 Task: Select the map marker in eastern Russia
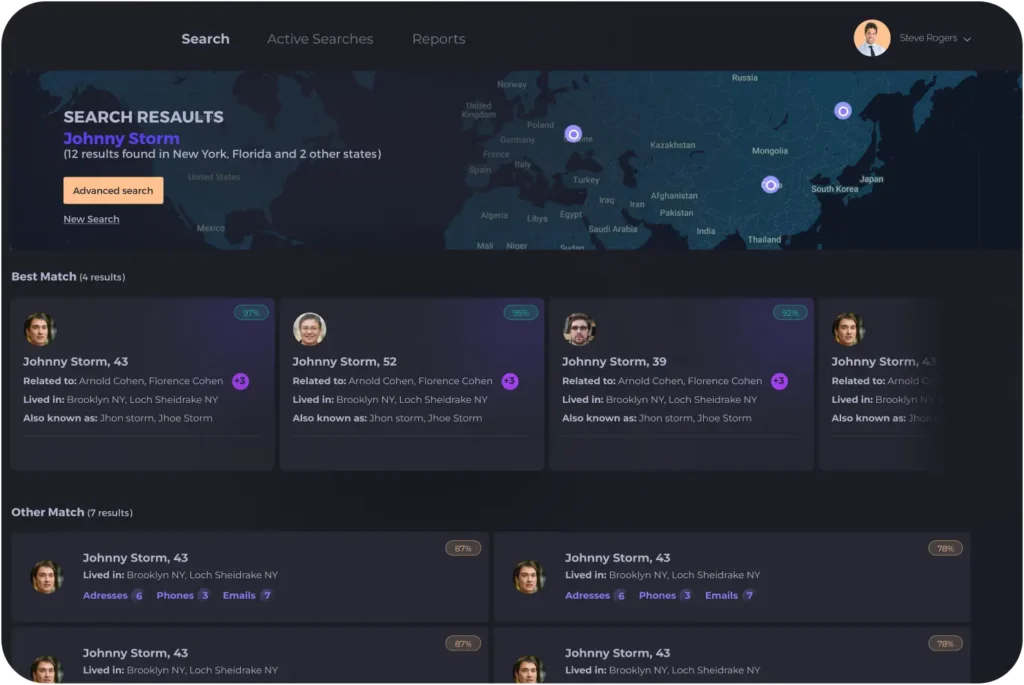pos(842,111)
